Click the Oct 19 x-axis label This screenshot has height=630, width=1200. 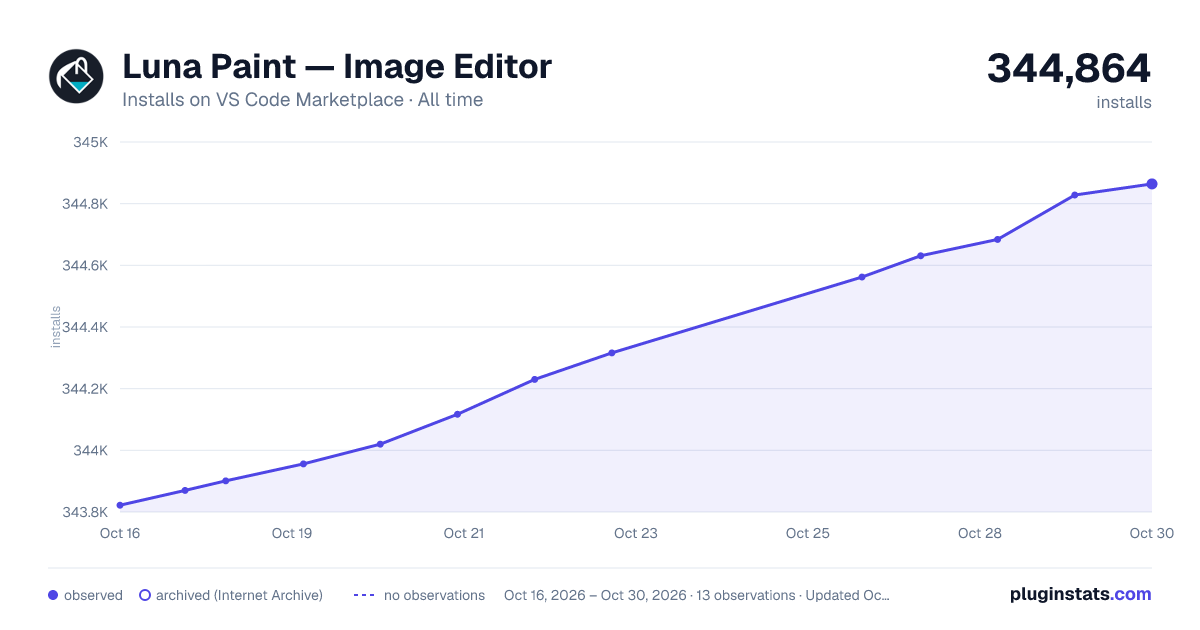[292, 533]
